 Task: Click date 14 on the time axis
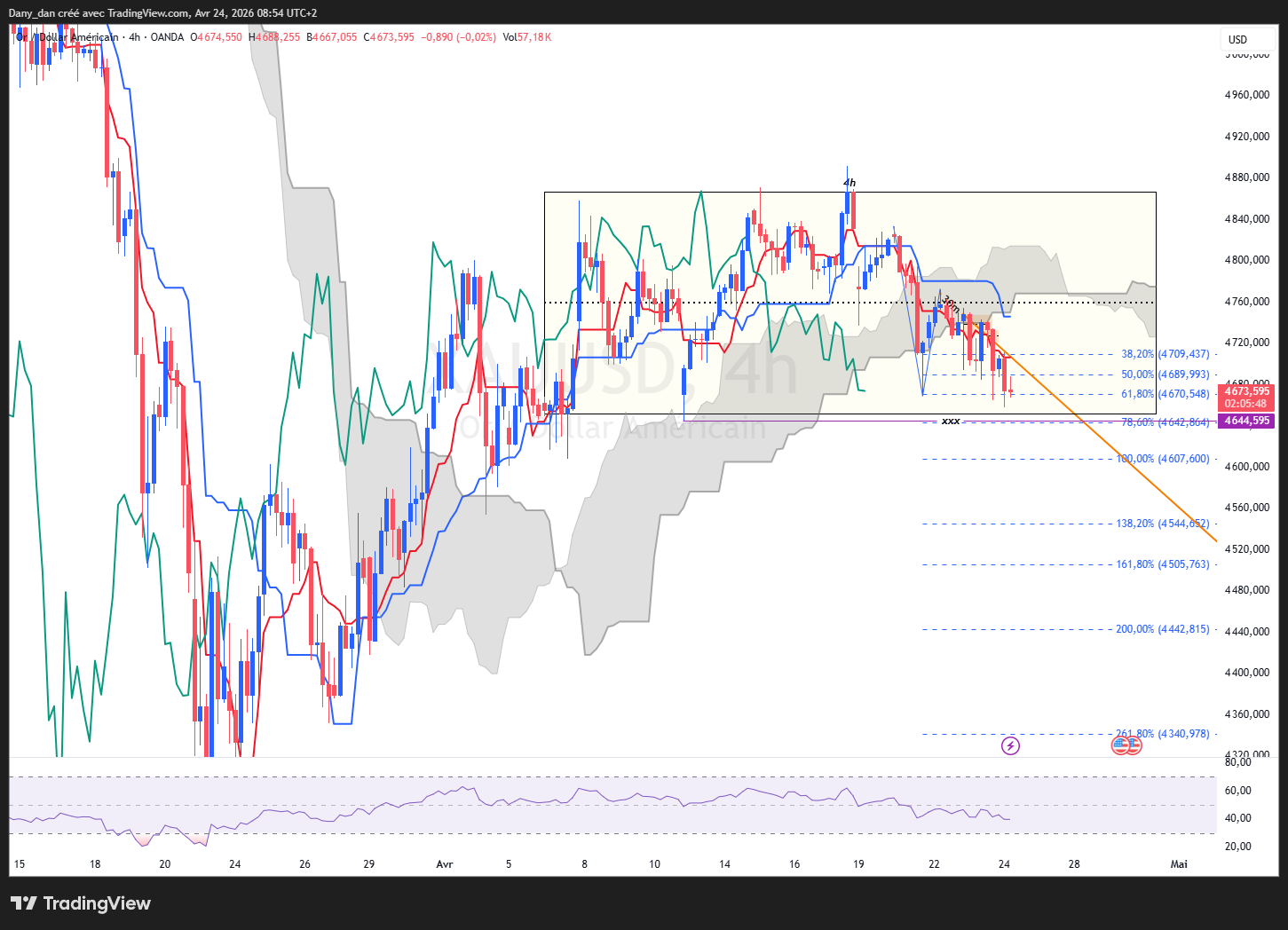pos(724,864)
